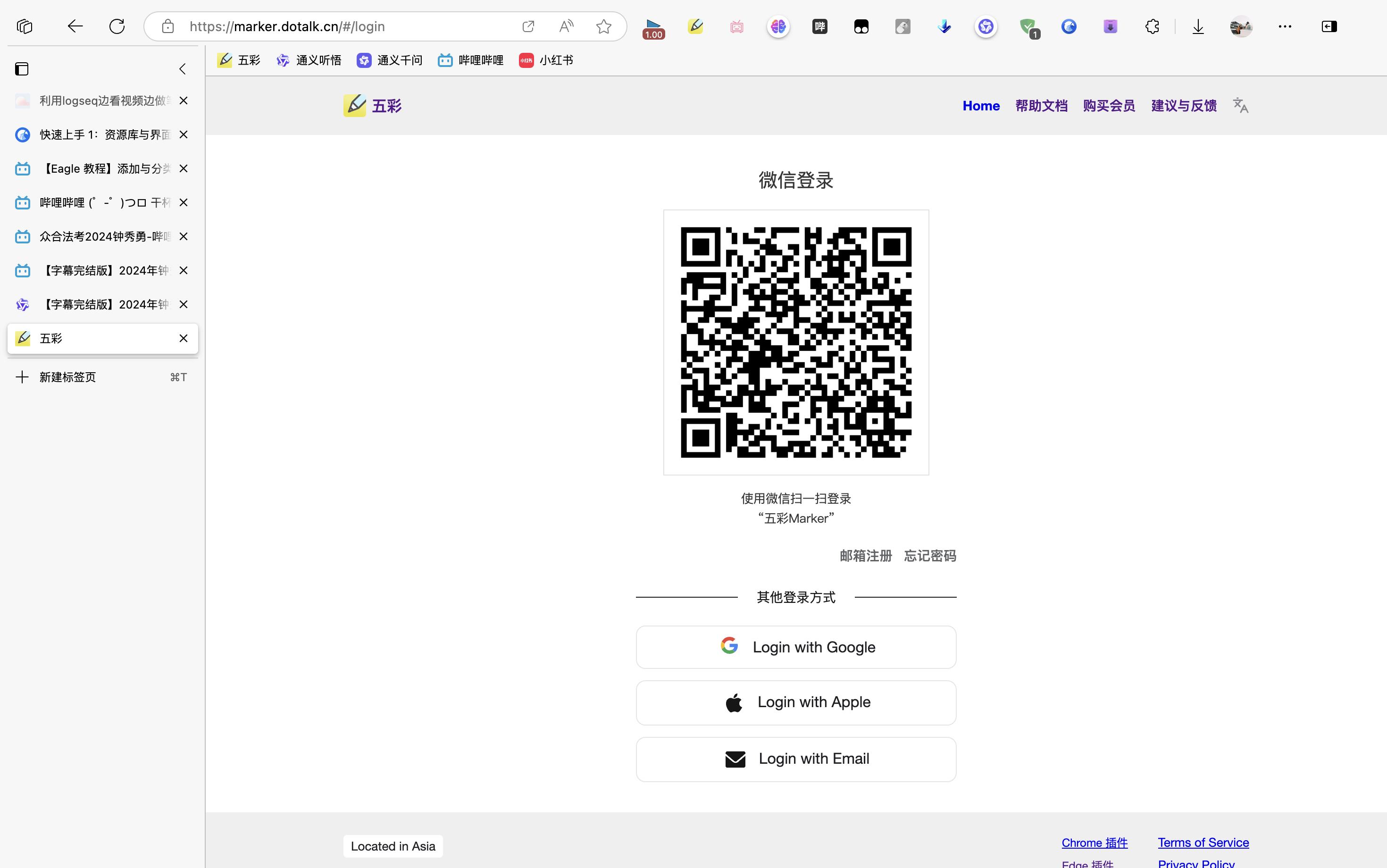Viewport: 1387px width, 868px height.
Task: Close the 五彩 tab
Action: tap(184, 338)
